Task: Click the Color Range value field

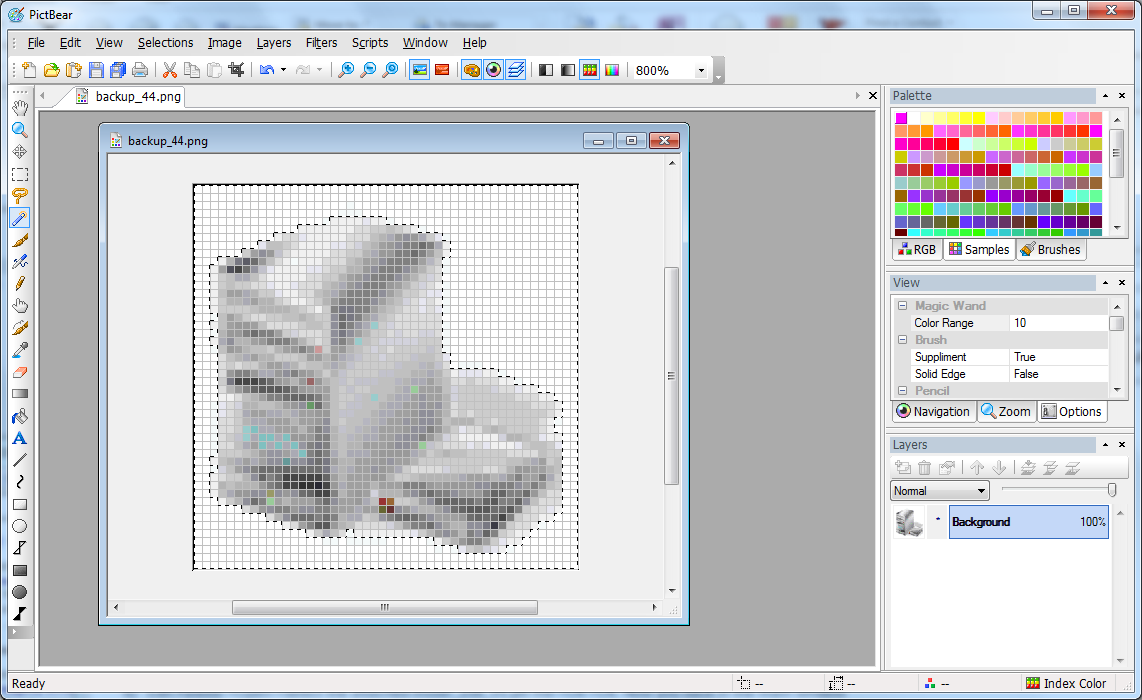Action: pyautogui.click(x=1058, y=323)
